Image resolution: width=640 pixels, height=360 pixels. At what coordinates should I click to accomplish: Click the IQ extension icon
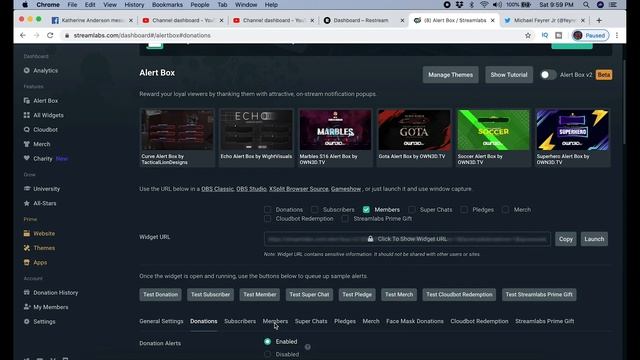coord(544,36)
